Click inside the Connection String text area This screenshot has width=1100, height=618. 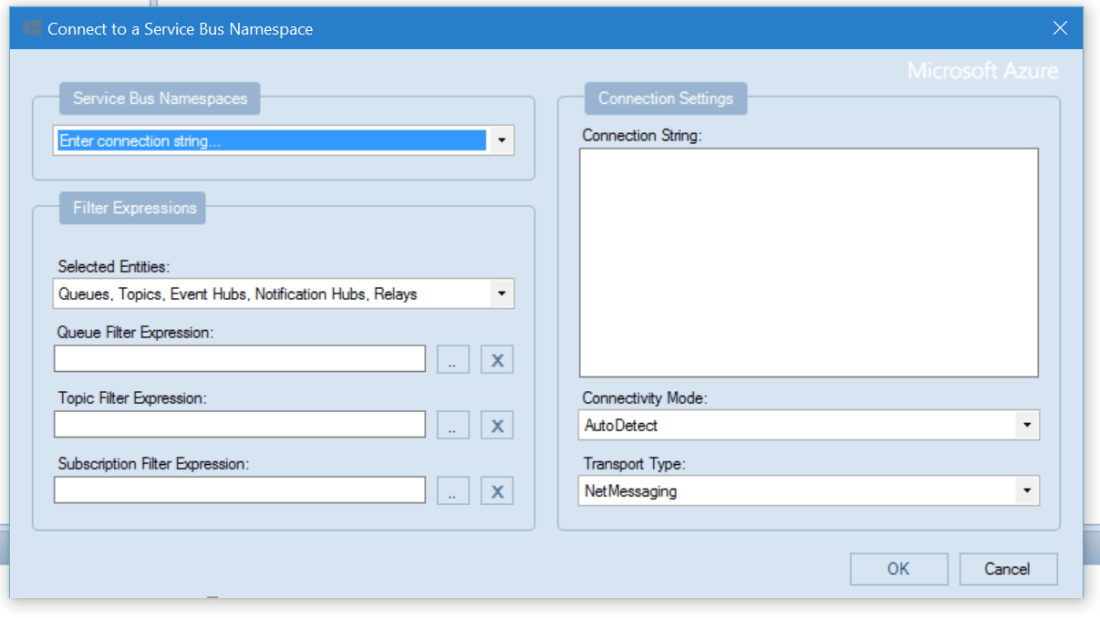[x=808, y=262]
